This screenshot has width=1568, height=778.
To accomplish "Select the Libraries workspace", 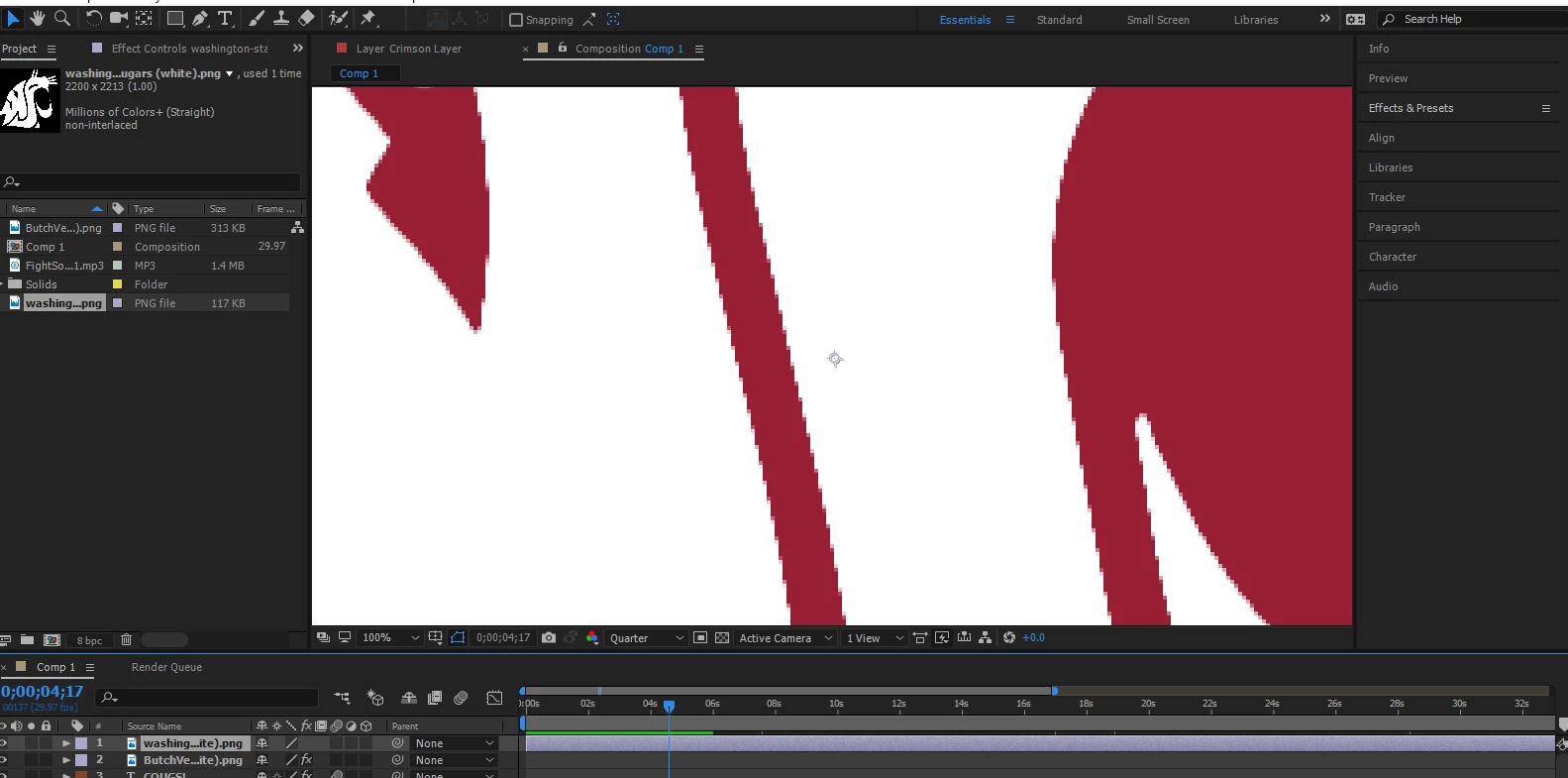I will 1256,20.
